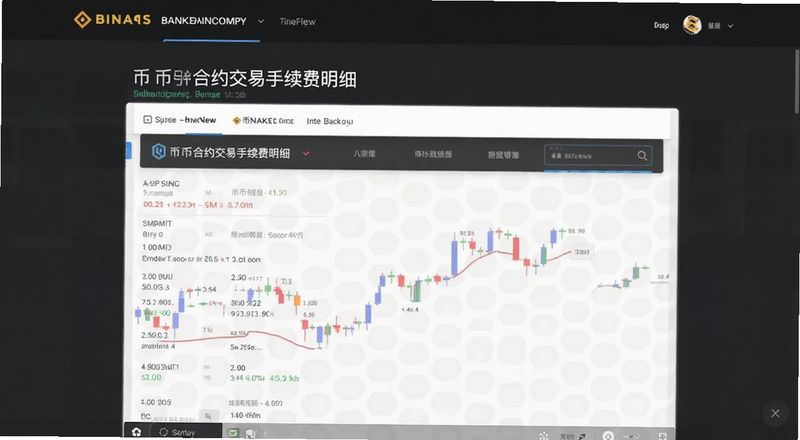
Task: Expand the red chevron beside inner page title
Action: point(306,153)
